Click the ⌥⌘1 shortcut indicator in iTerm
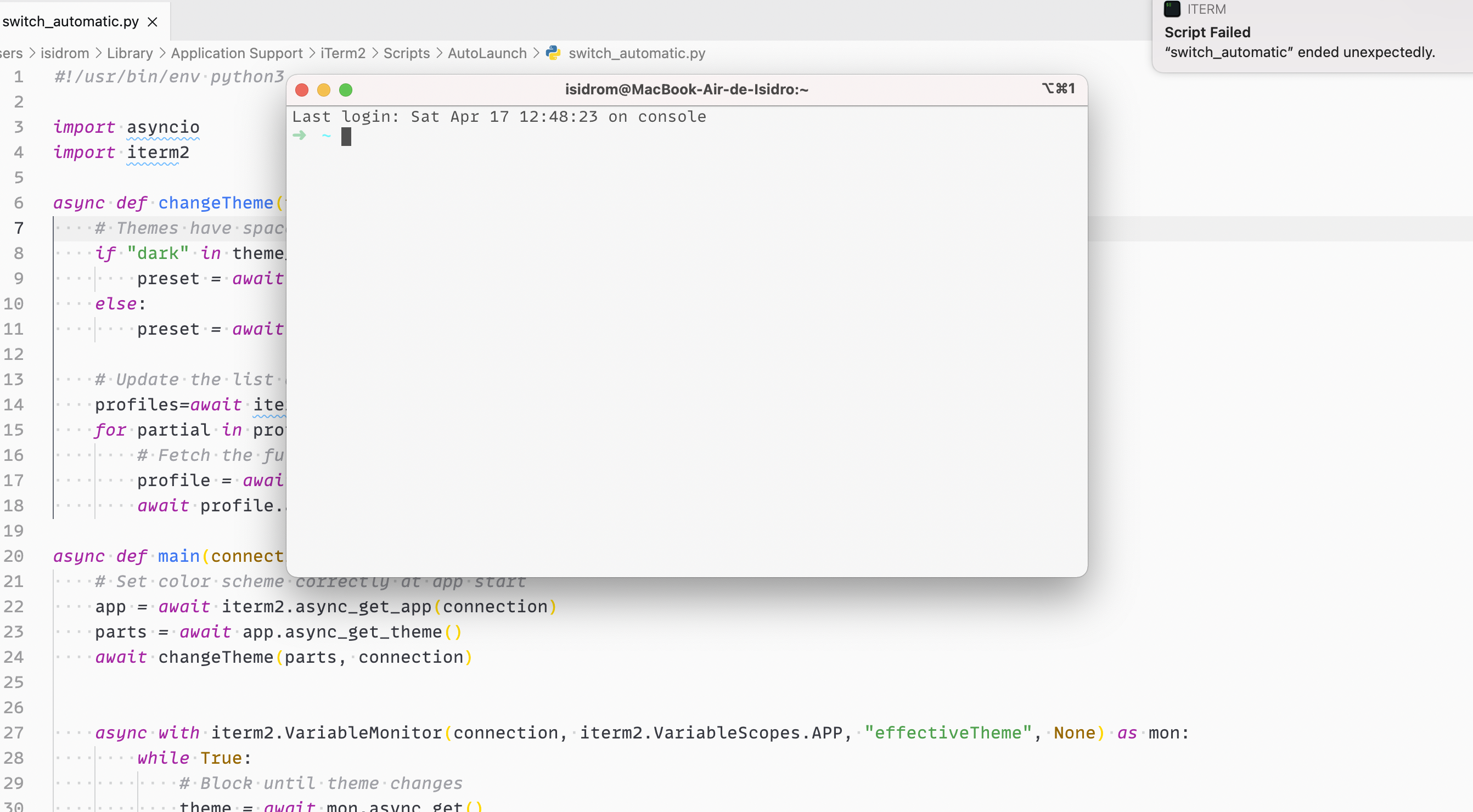This screenshot has width=1473, height=812. pos(1059,89)
